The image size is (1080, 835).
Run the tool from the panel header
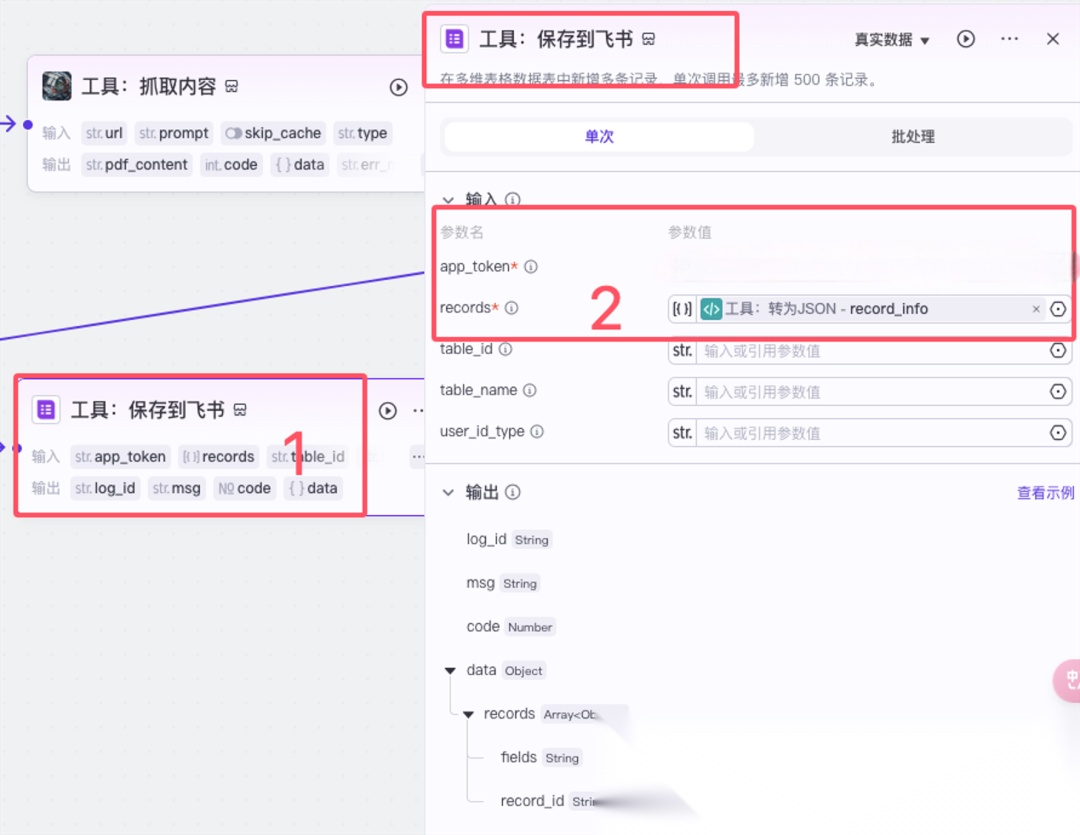click(966, 39)
